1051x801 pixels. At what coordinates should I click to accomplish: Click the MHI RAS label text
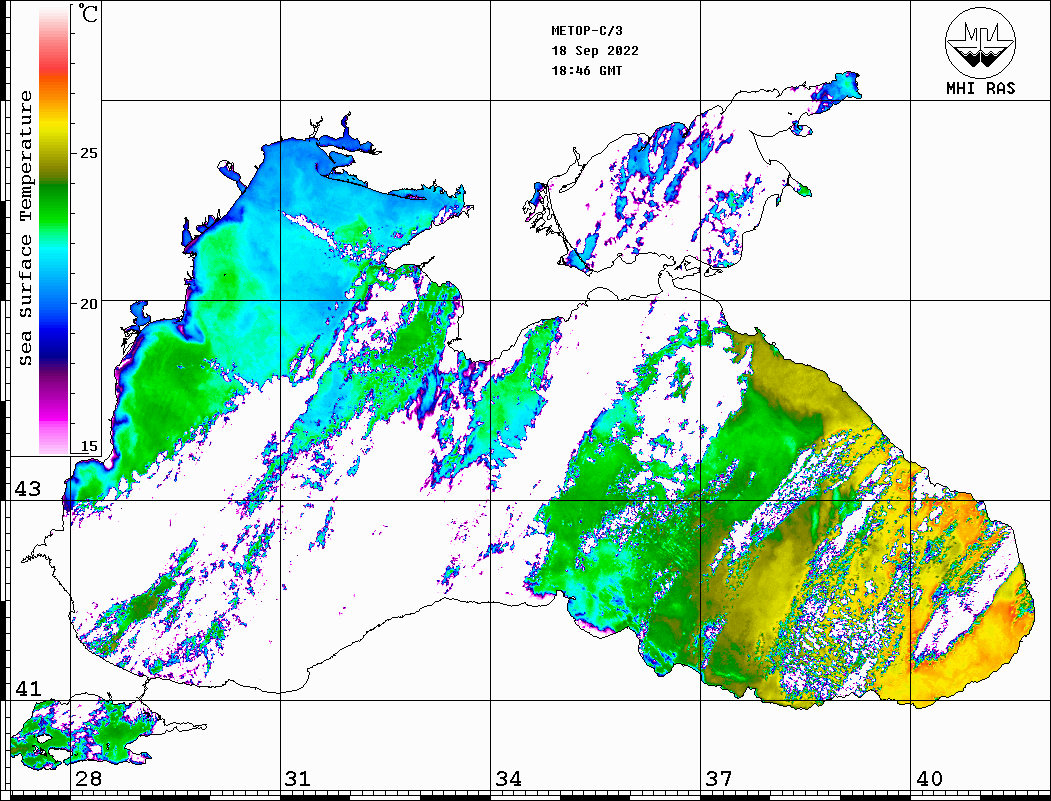981,88
